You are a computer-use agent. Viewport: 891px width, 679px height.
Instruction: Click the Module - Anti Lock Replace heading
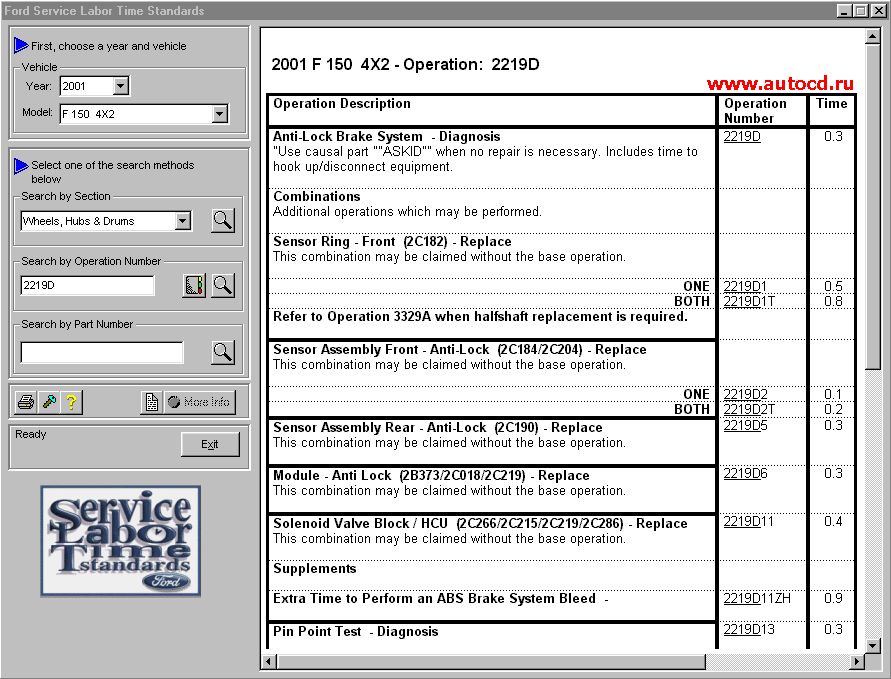[431, 476]
